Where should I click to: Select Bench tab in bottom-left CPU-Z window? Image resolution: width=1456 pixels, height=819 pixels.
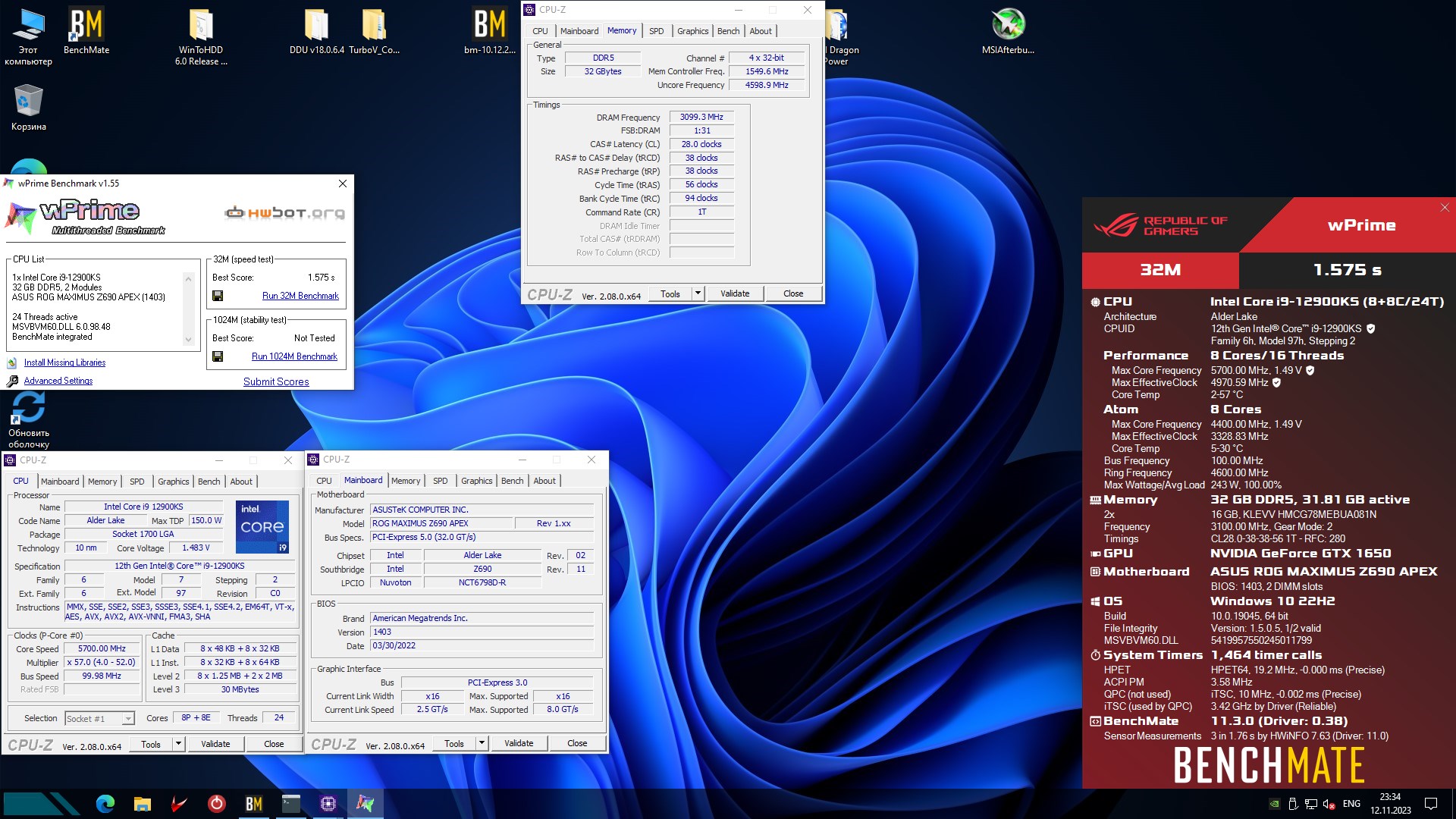[209, 482]
